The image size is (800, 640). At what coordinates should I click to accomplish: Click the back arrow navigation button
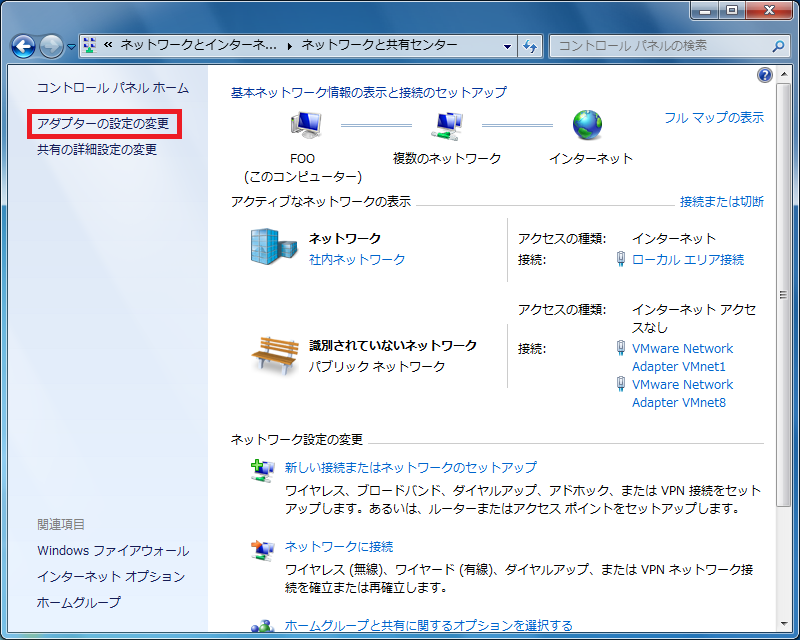pos(24,46)
